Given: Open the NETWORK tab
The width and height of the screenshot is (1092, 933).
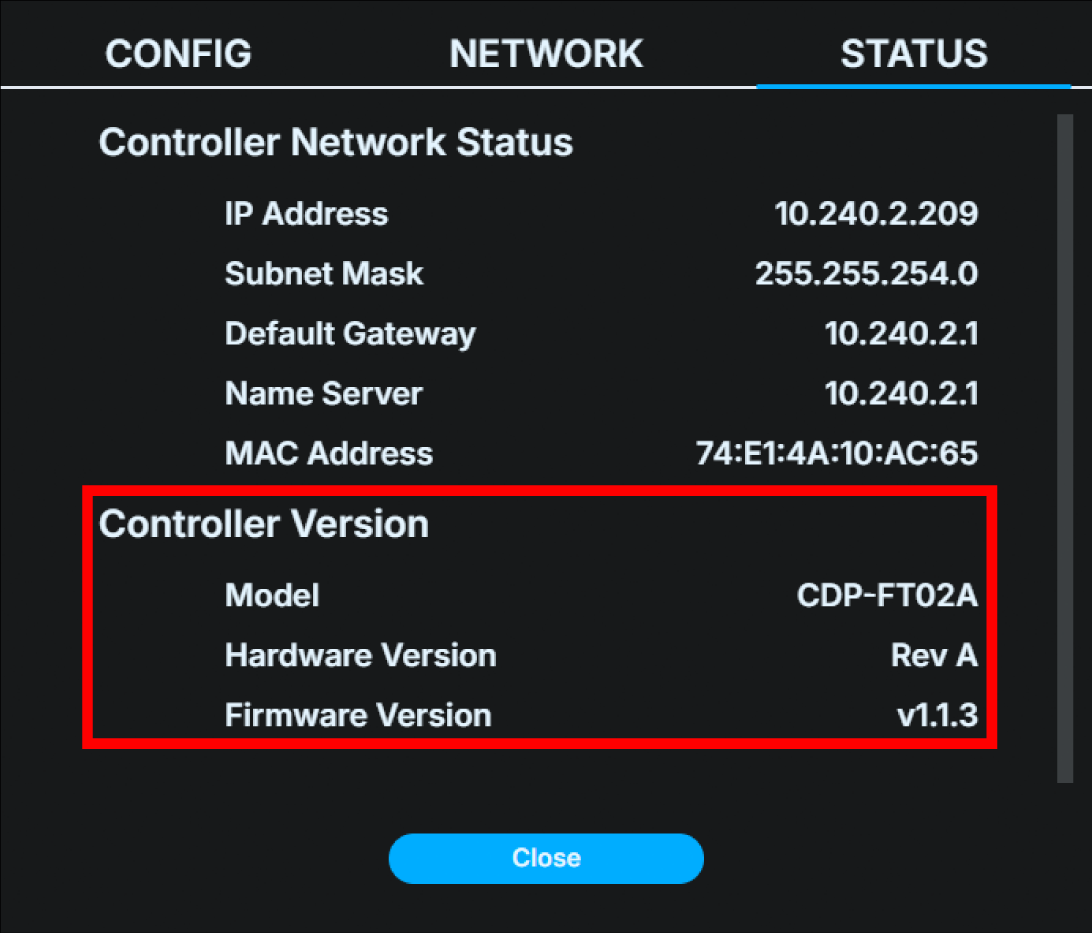Looking at the screenshot, I should pos(546,54).
